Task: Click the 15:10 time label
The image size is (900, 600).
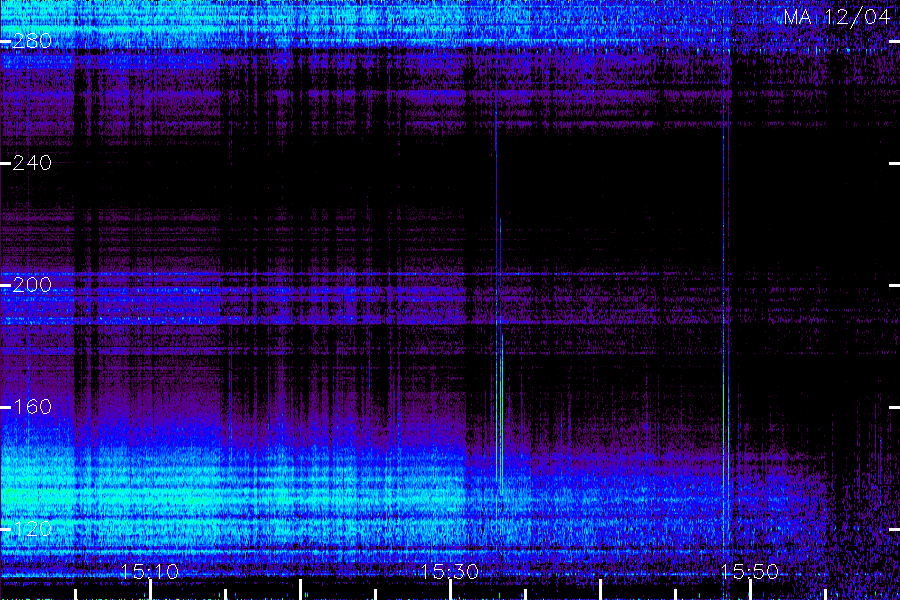Action: point(149,571)
